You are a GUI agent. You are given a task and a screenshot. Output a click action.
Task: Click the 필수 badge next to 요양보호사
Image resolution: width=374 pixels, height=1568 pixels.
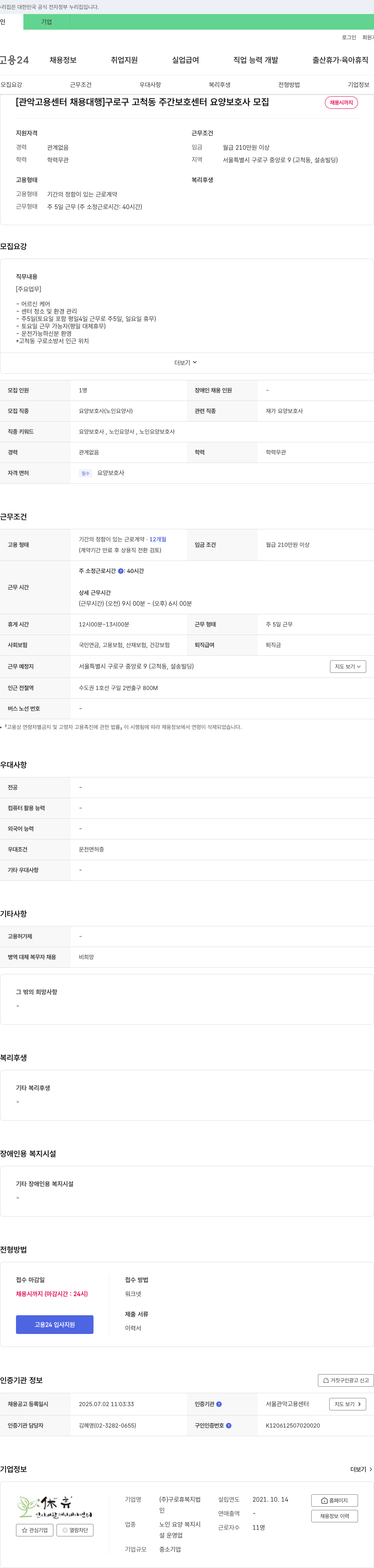[85, 473]
